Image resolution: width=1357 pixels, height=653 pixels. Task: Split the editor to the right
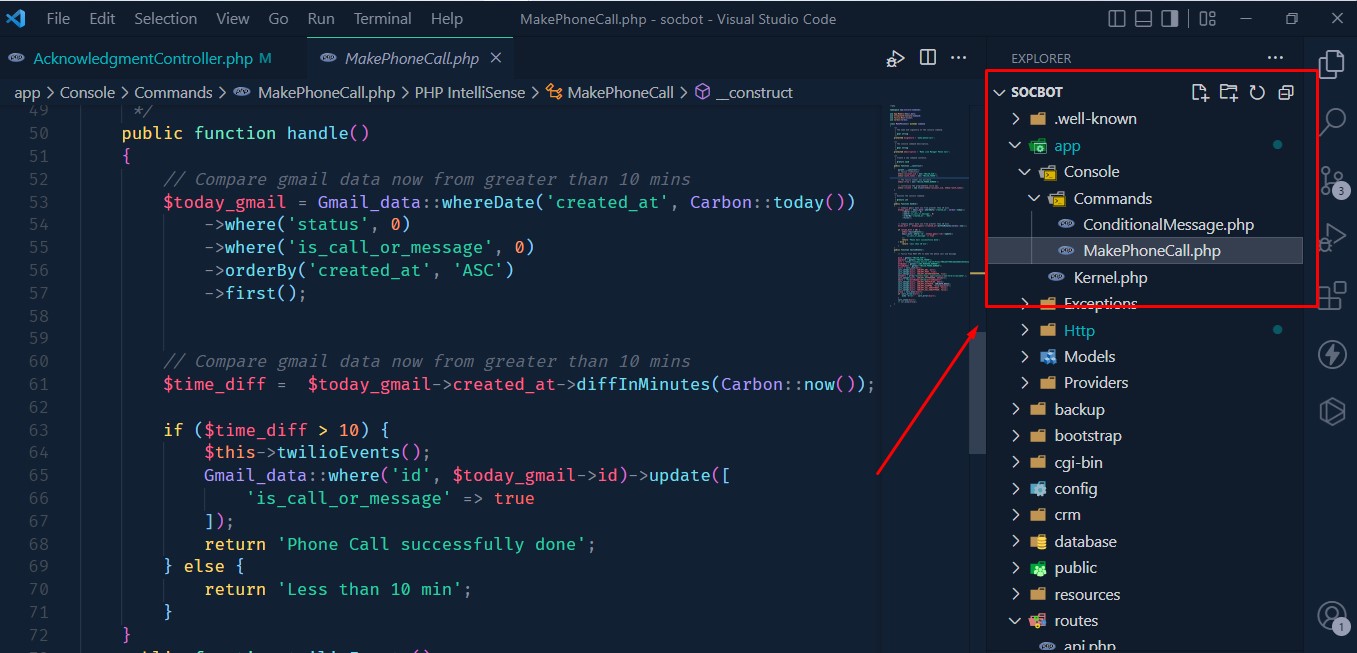click(x=928, y=59)
